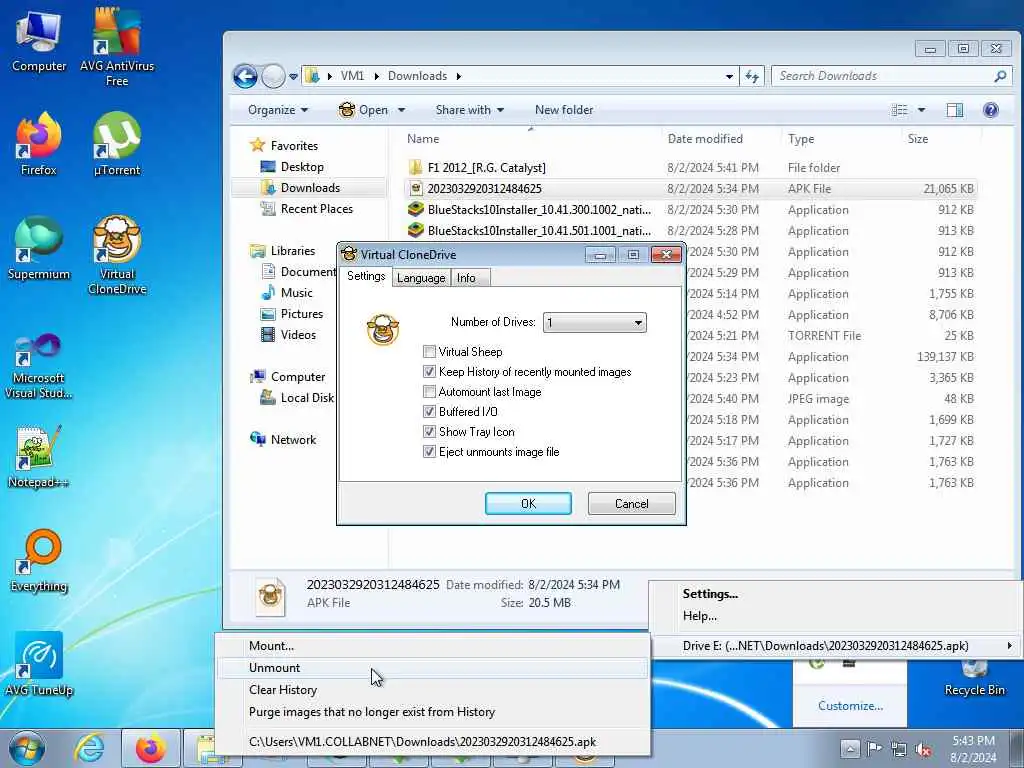Image resolution: width=1024 pixels, height=768 pixels.
Task: Launch Firefox from the desktop shortcut
Action: click(39, 144)
